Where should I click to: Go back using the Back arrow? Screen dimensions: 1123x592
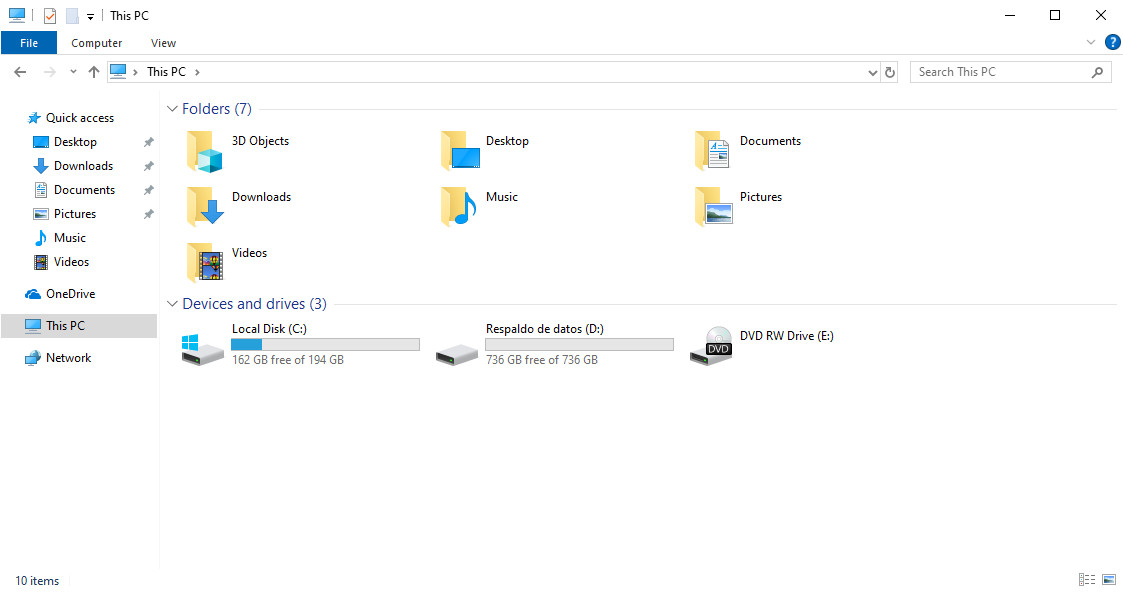[20, 72]
